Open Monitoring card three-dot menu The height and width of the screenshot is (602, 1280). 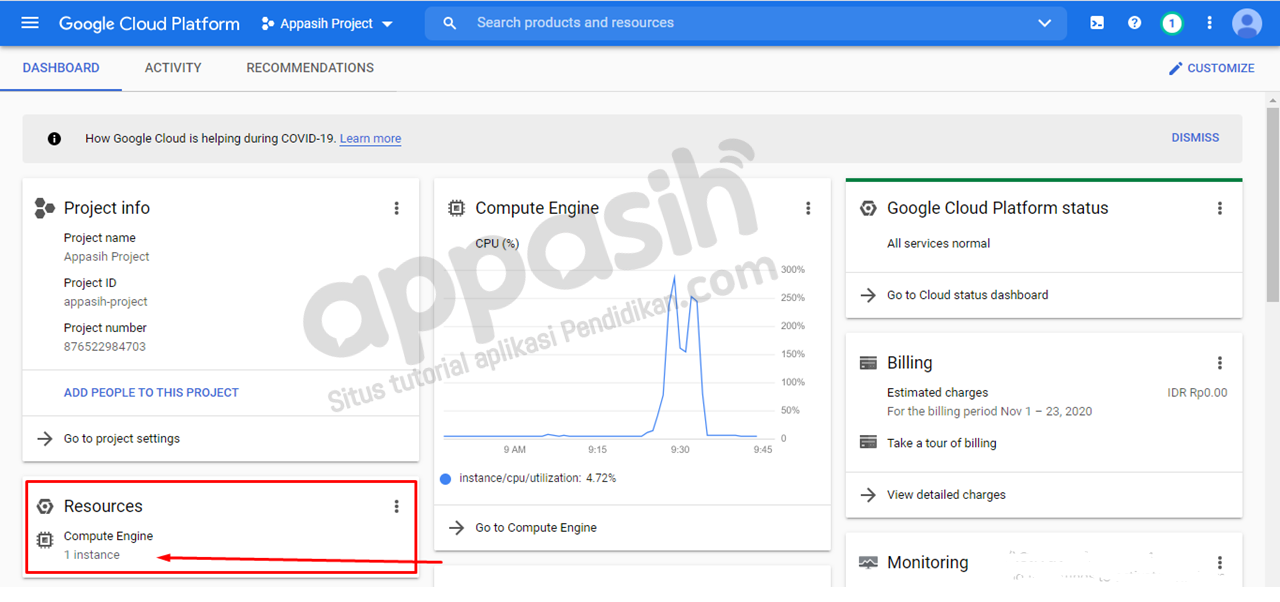1219,563
